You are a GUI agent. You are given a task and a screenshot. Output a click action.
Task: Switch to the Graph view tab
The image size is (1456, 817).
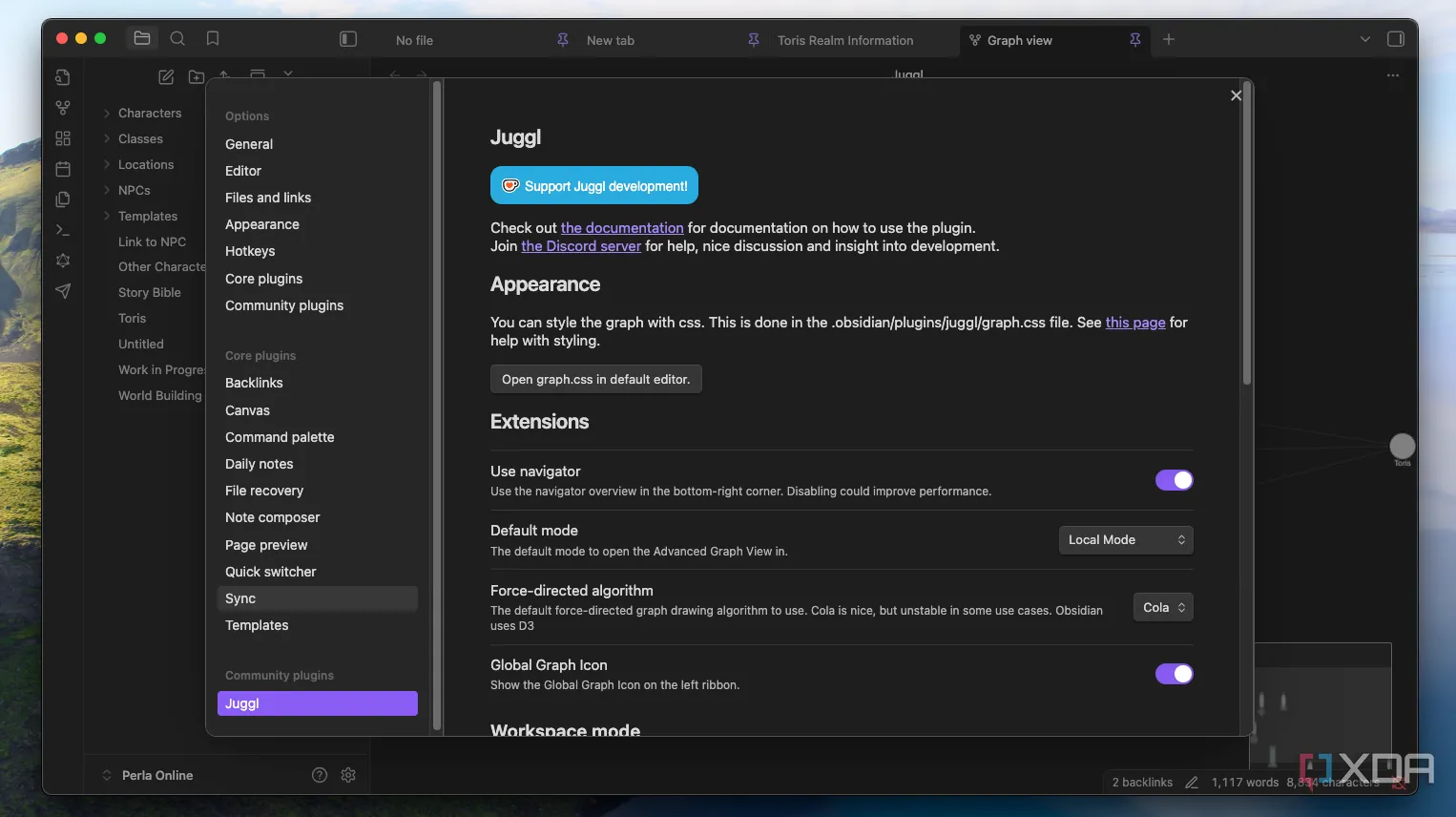point(1020,40)
